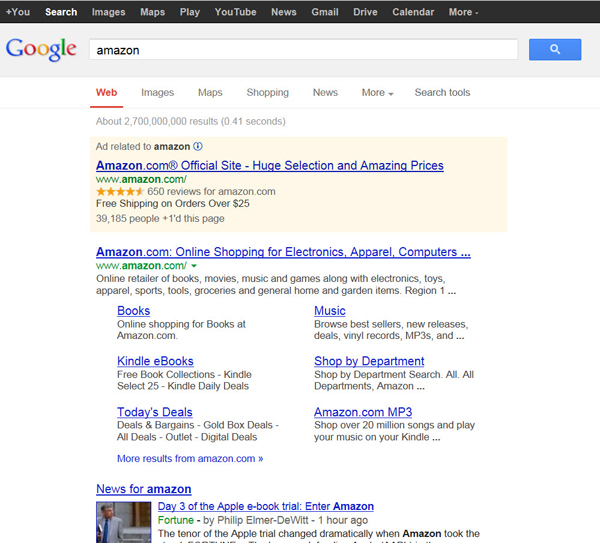Screen dimensions: 600x543
Task: Open the Amazon.com Official Site ad link
Action: click(x=269, y=166)
